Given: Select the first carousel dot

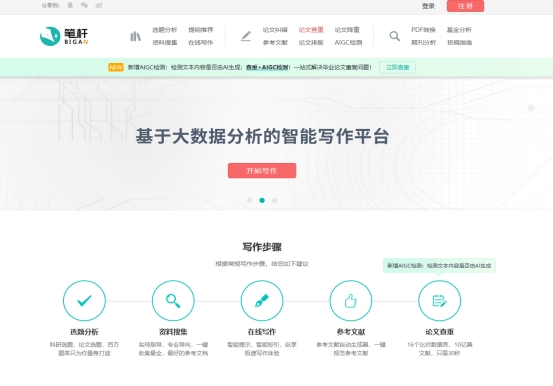Looking at the screenshot, I should click(250, 200).
